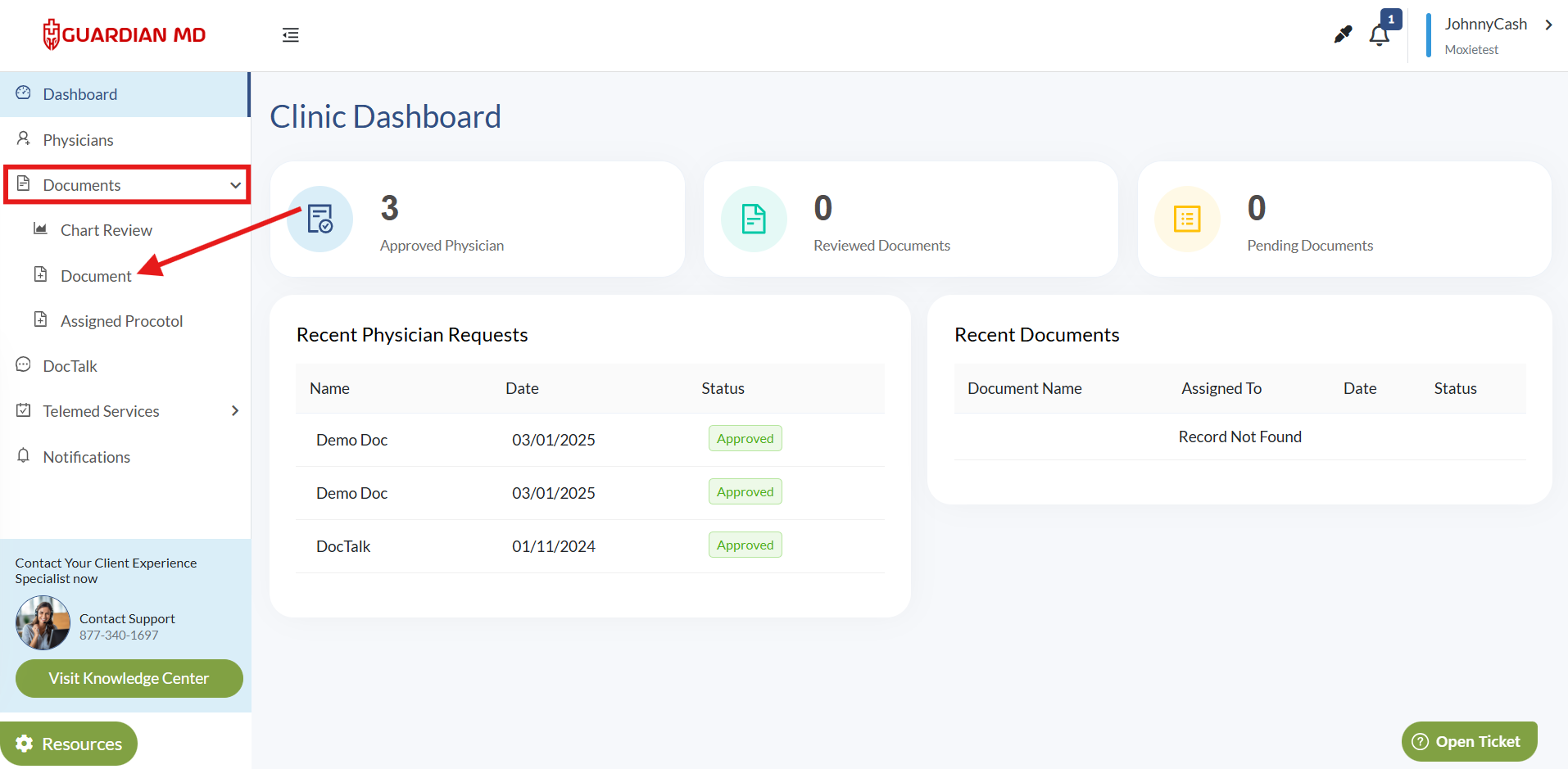Image resolution: width=1568 pixels, height=769 pixels.
Task: Click the notification count badge
Action: click(1391, 19)
